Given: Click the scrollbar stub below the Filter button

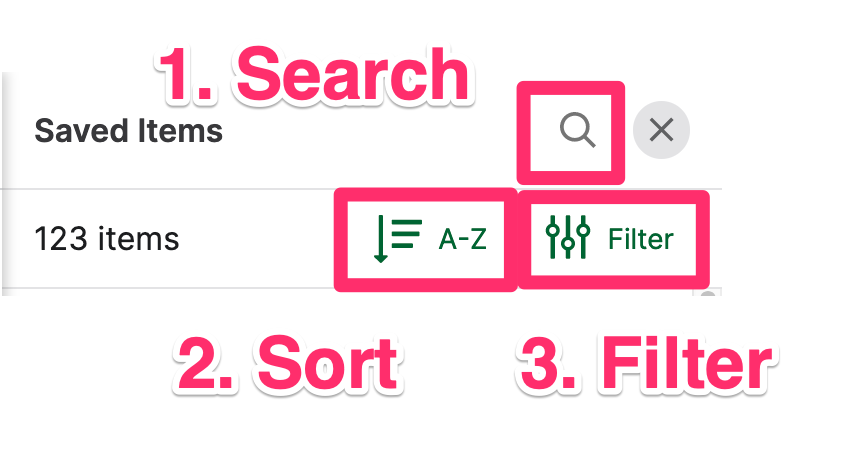Looking at the screenshot, I should pos(708,293).
